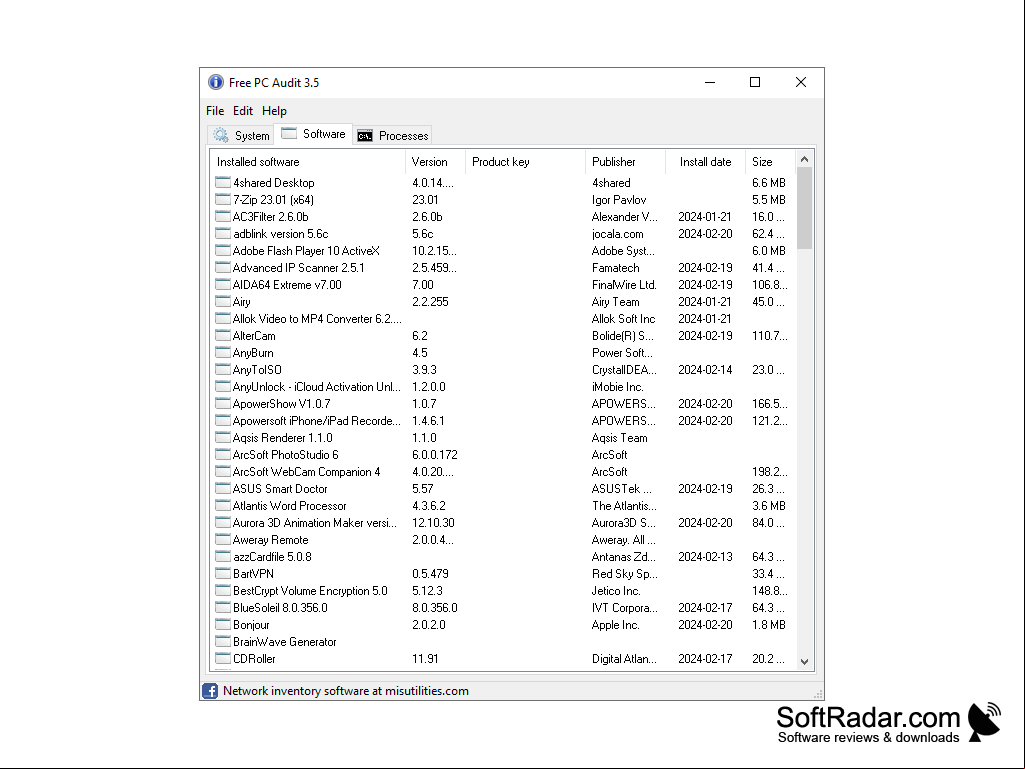The image size is (1025, 769).
Task: Click the icon beside BrainWave Generator
Action: click(x=223, y=641)
